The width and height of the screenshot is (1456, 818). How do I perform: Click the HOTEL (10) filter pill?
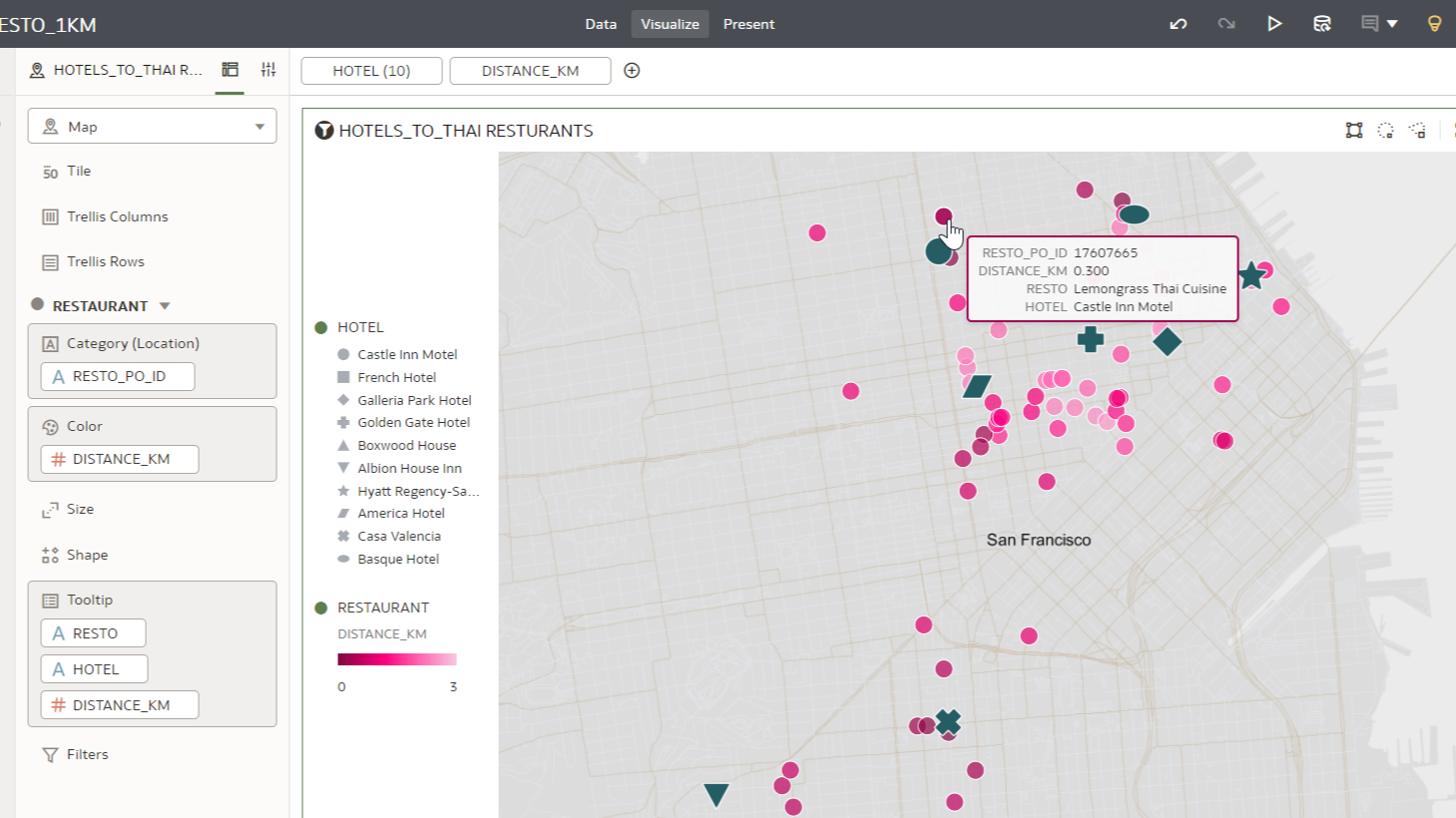click(x=370, y=70)
